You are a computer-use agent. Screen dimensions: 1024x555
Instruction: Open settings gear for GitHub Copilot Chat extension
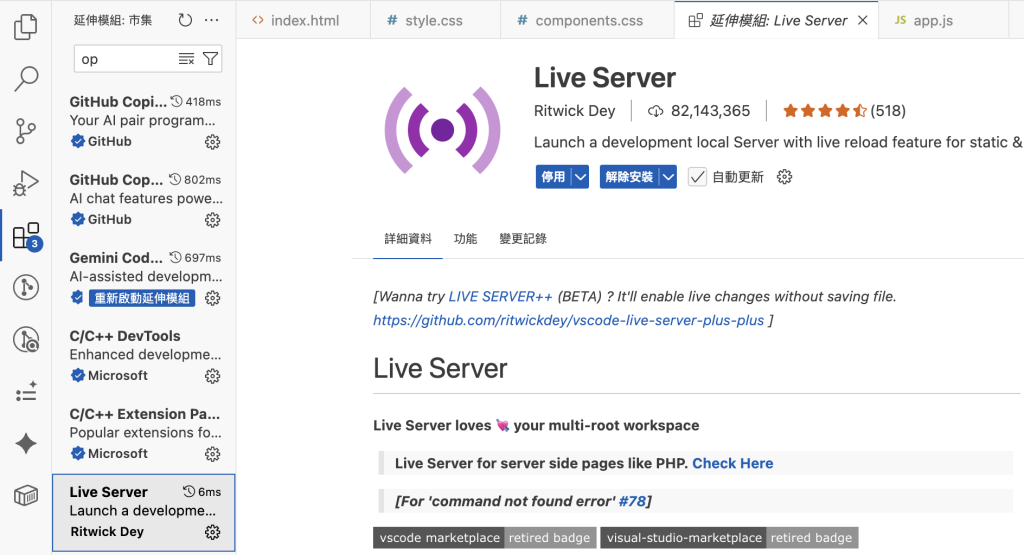coord(212,220)
